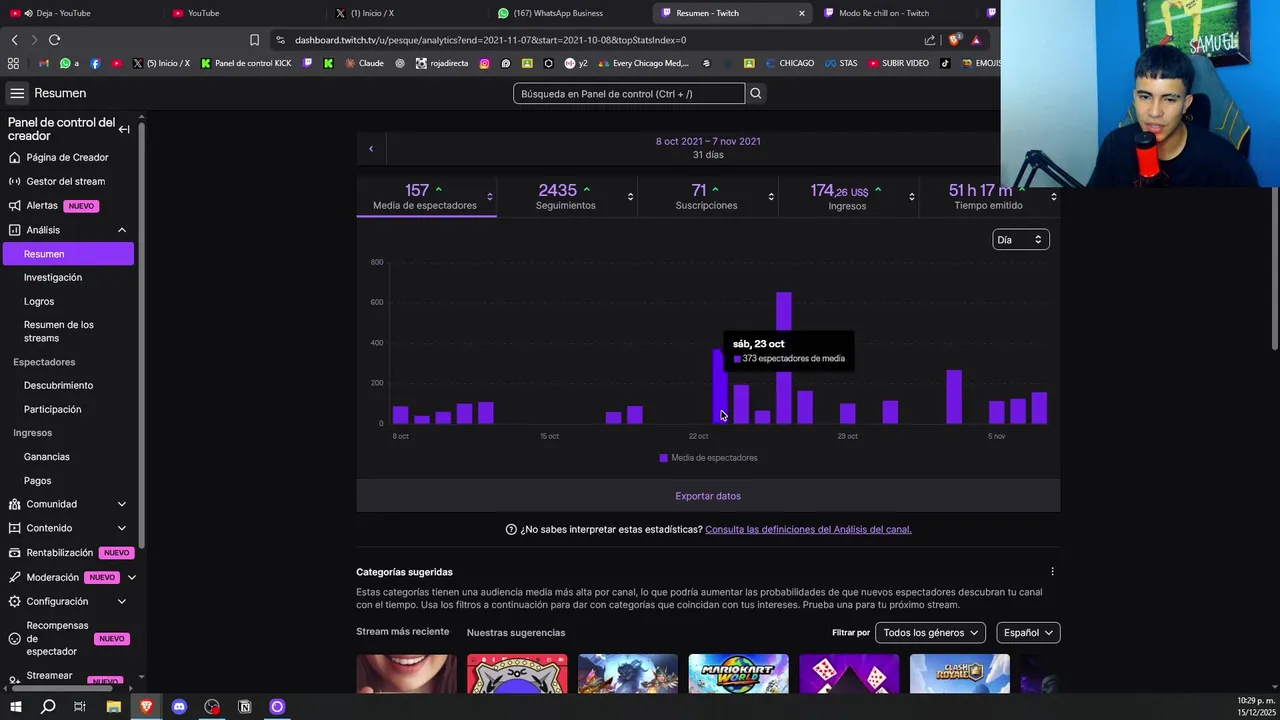Expand the Configuración sidebar section

(122, 601)
